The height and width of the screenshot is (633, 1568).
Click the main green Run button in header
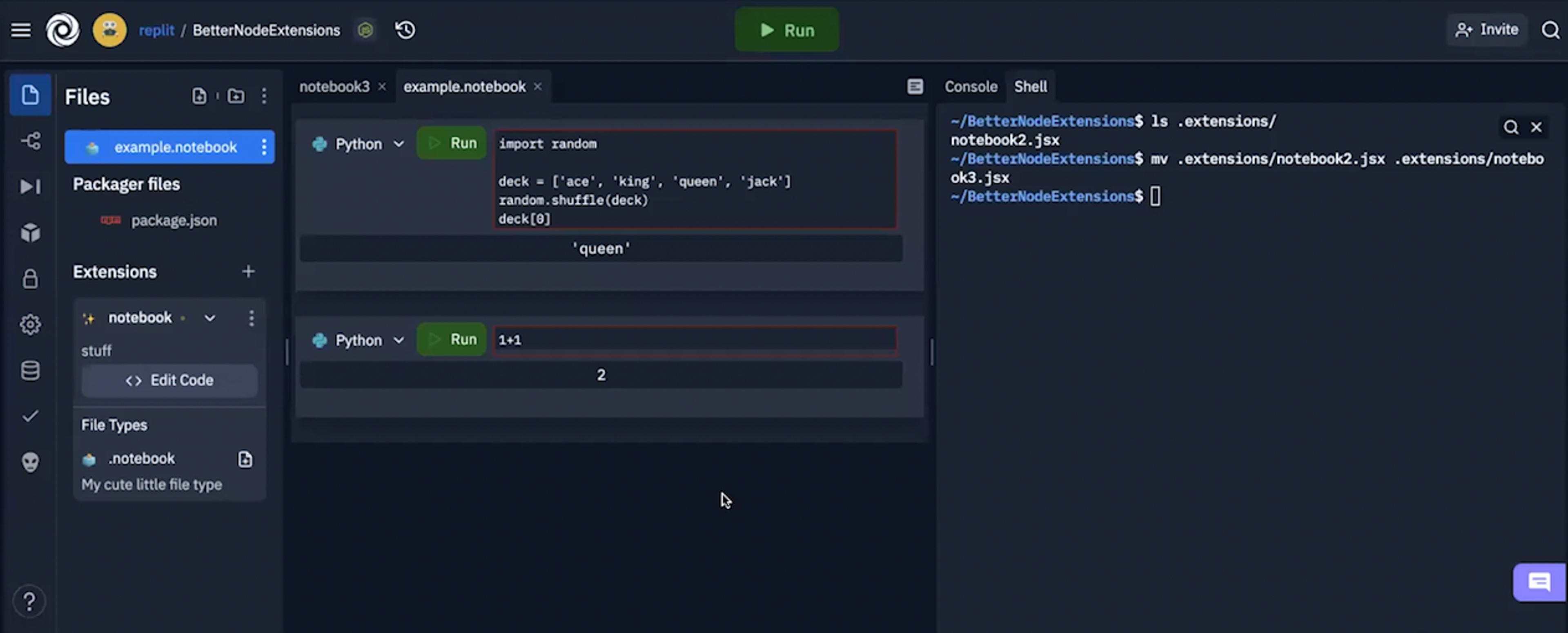[x=786, y=30]
